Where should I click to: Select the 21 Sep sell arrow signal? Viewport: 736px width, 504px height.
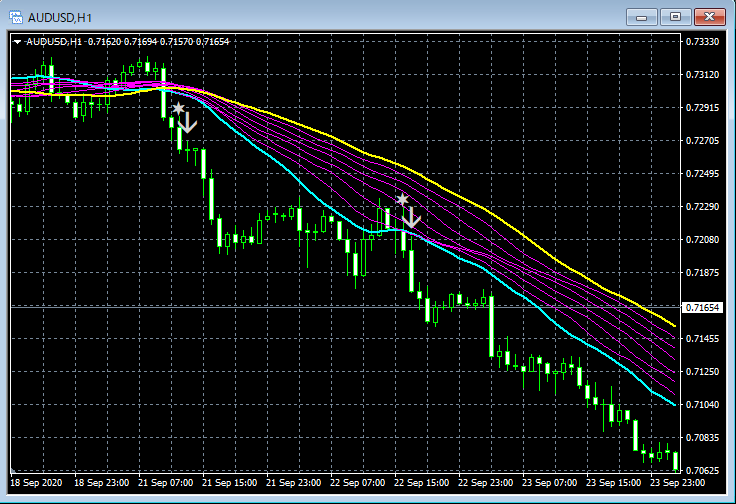pyautogui.click(x=188, y=122)
